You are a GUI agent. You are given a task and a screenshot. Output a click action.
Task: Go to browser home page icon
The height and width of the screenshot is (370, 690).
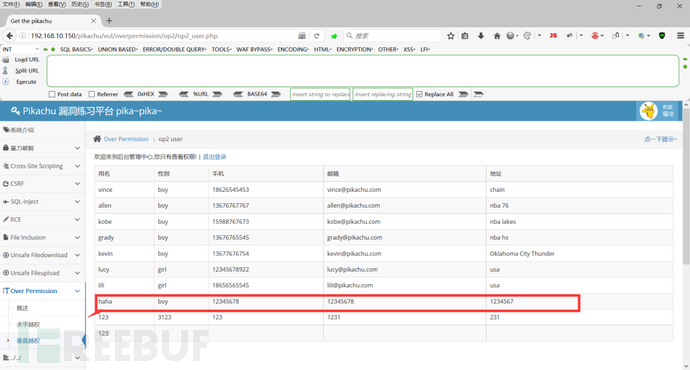[x=497, y=36]
